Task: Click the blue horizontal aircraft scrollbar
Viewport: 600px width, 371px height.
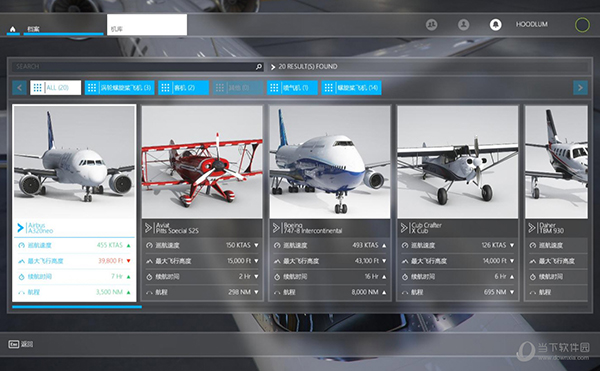Action: [x=77, y=307]
